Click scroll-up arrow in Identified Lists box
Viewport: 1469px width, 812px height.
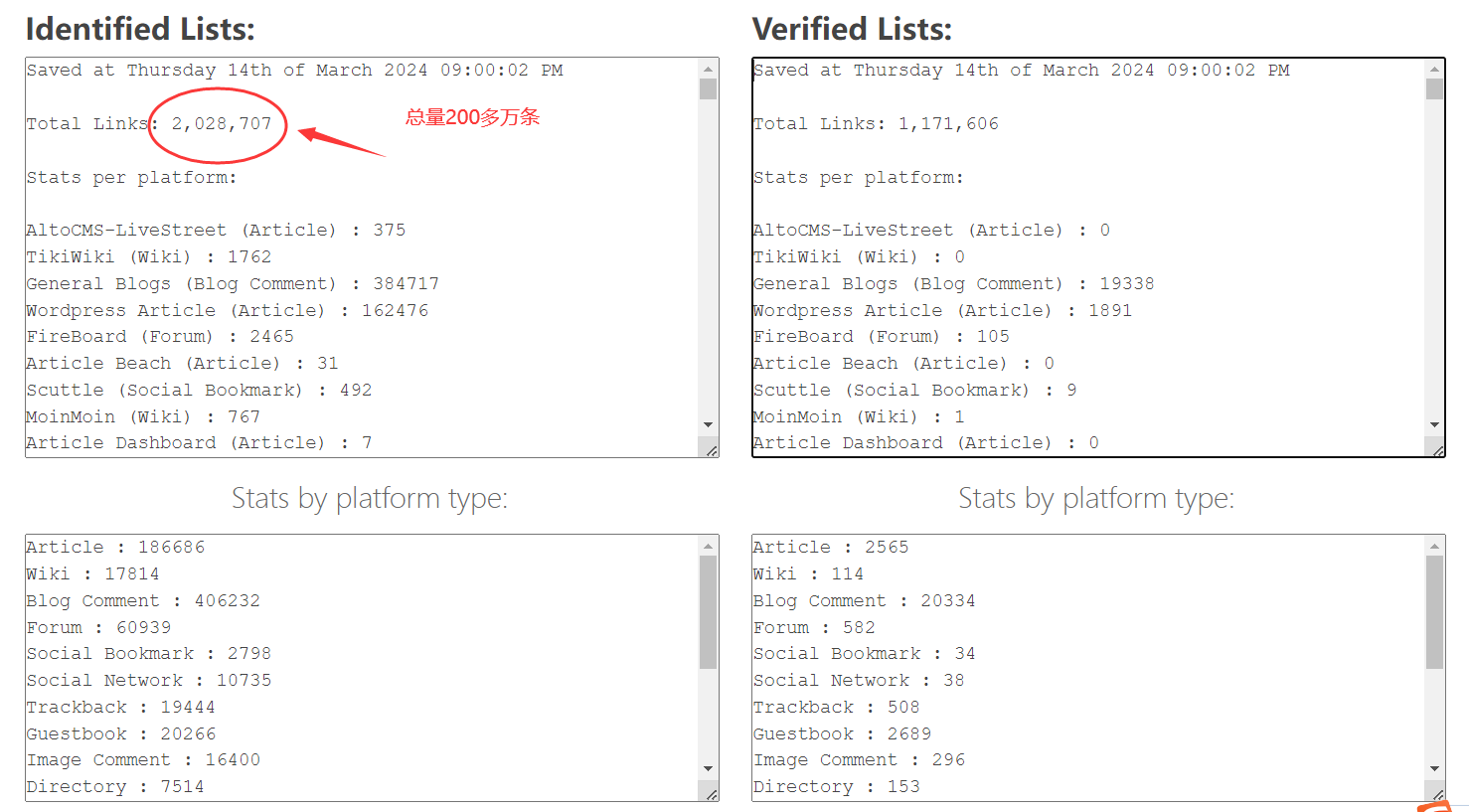[708, 69]
